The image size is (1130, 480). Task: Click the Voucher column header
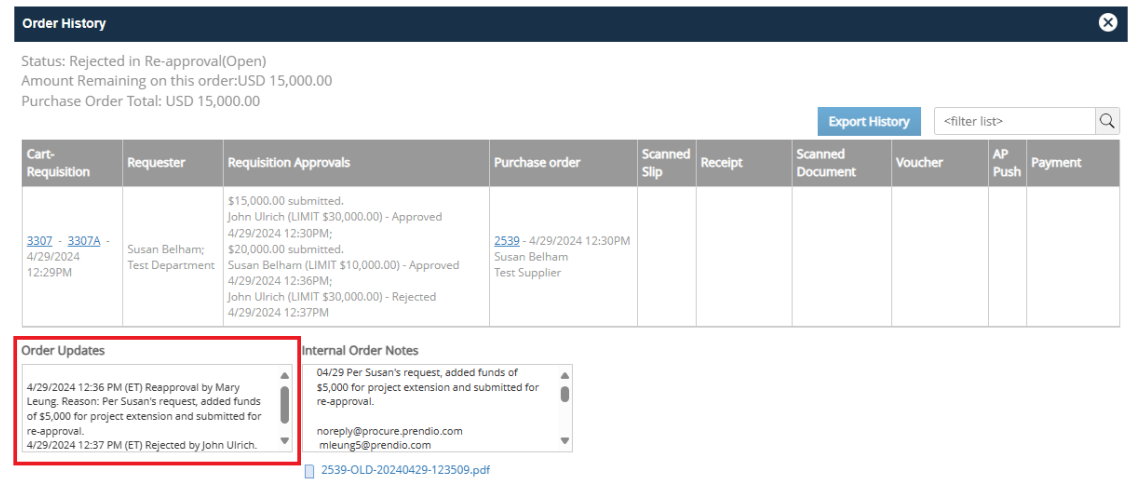point(940,163)
